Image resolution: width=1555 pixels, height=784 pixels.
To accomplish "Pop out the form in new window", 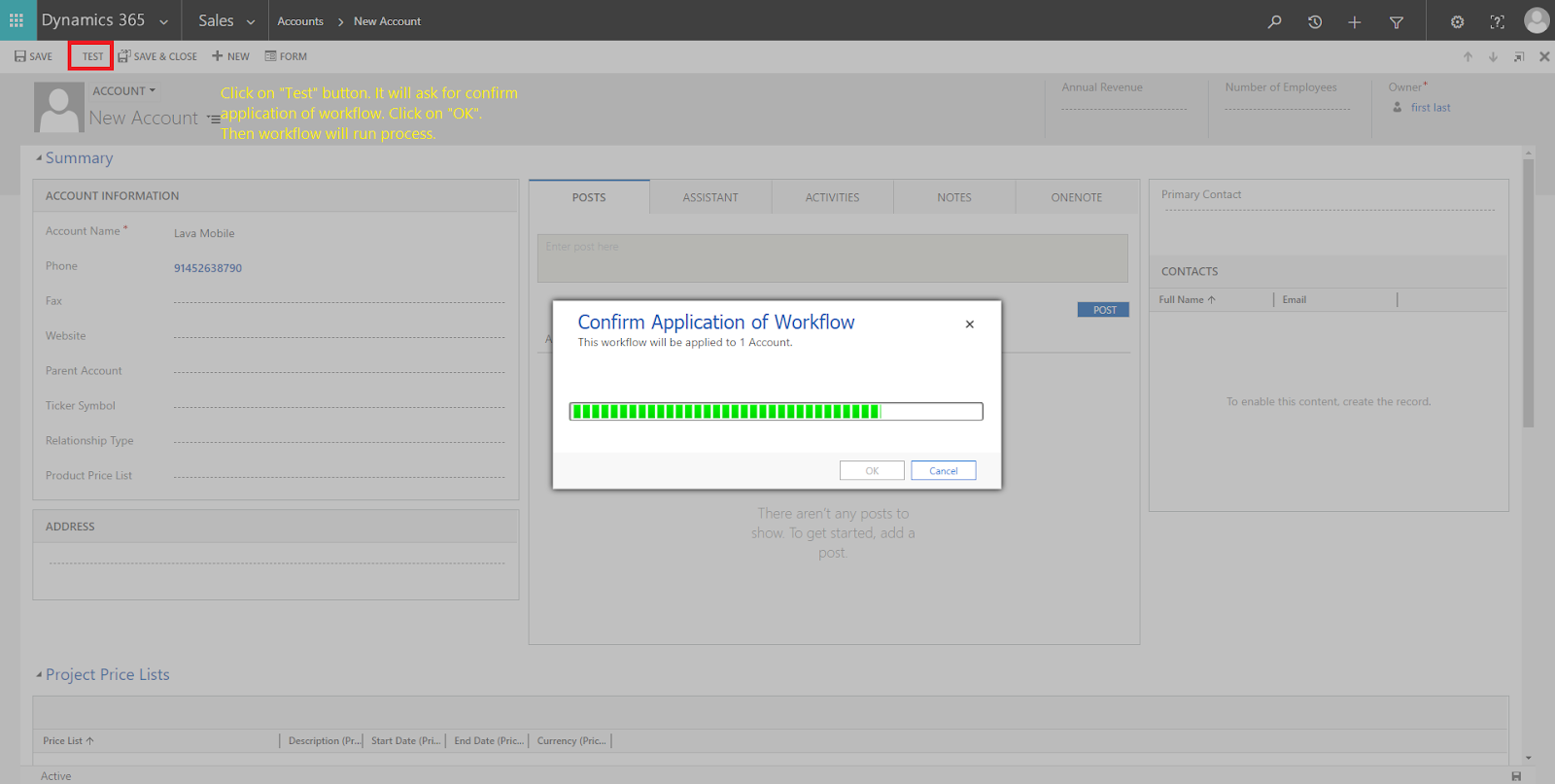I will click(1519, 56).
